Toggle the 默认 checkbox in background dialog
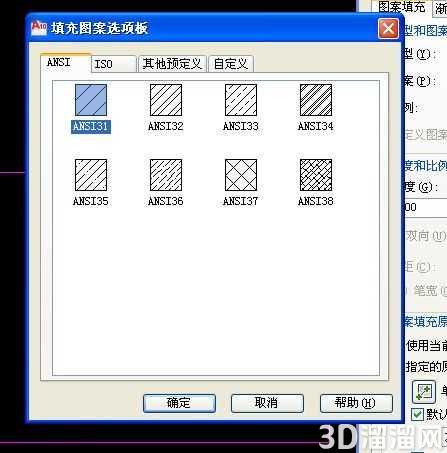The height and width of the screenshot is (453, 447). point(417,414)
